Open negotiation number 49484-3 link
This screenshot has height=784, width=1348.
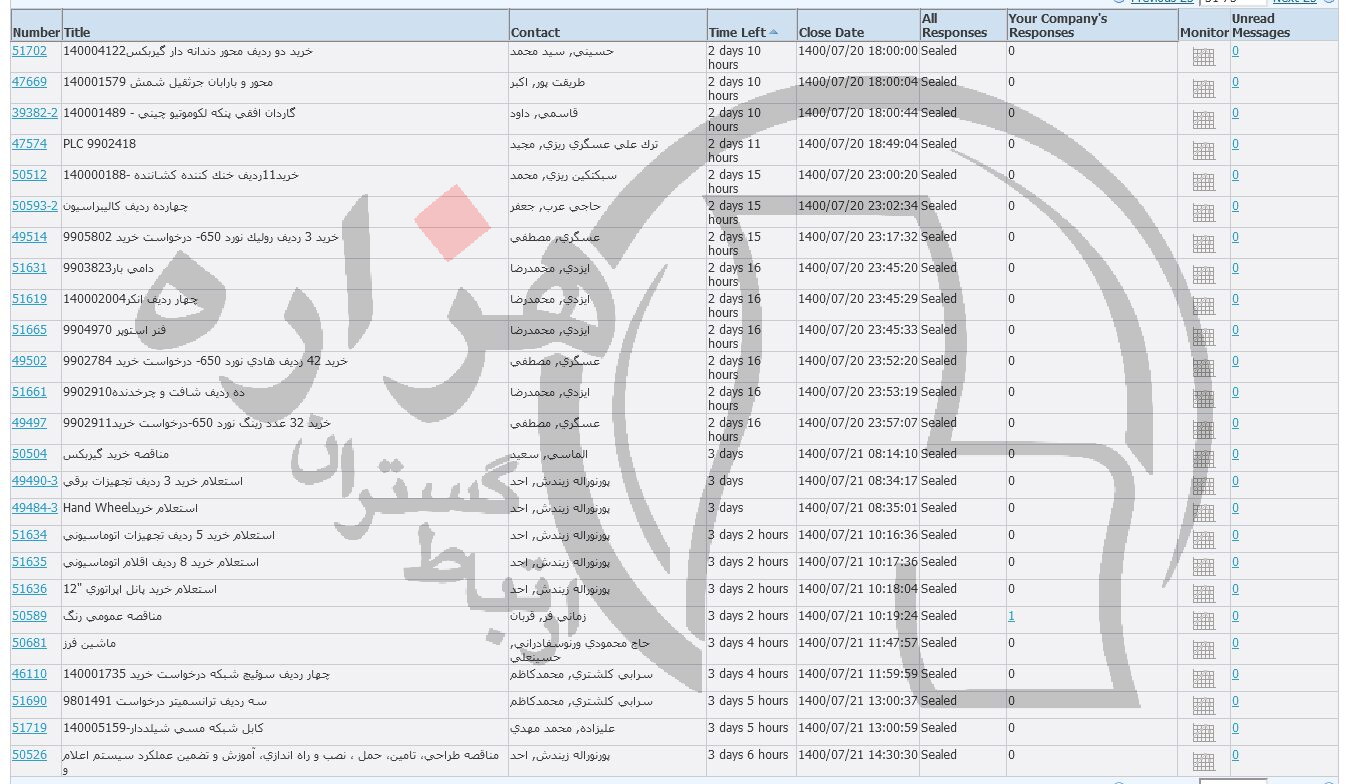tap(35, 508)
